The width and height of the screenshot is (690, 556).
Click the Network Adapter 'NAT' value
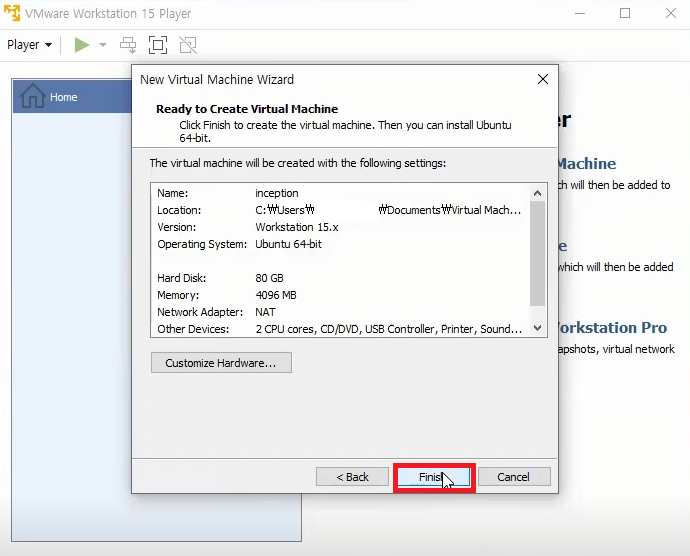pyautogui.click(x=265, y=312)
